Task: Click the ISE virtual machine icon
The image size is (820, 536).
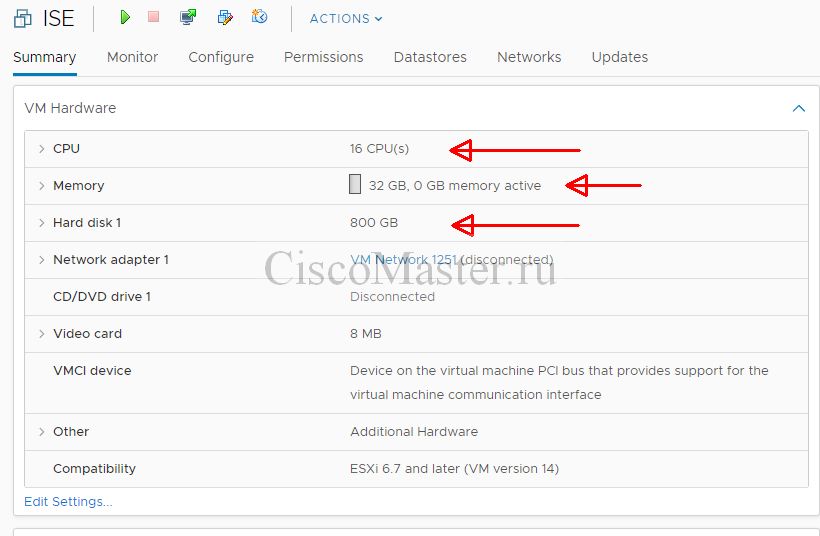Action: (x=22, y=19)
